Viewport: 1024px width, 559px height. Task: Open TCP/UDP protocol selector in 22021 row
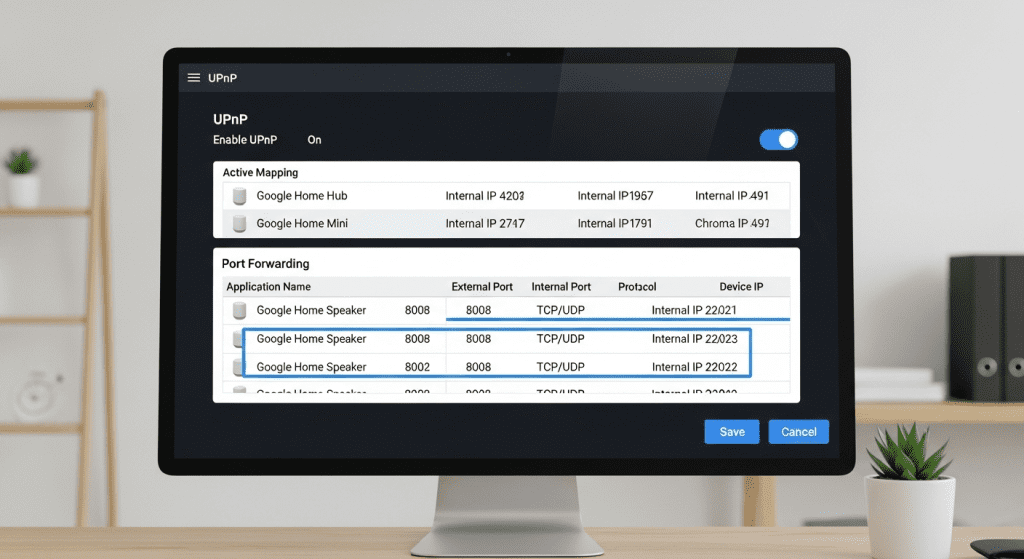pyautogui.click(x=560, y=311)
